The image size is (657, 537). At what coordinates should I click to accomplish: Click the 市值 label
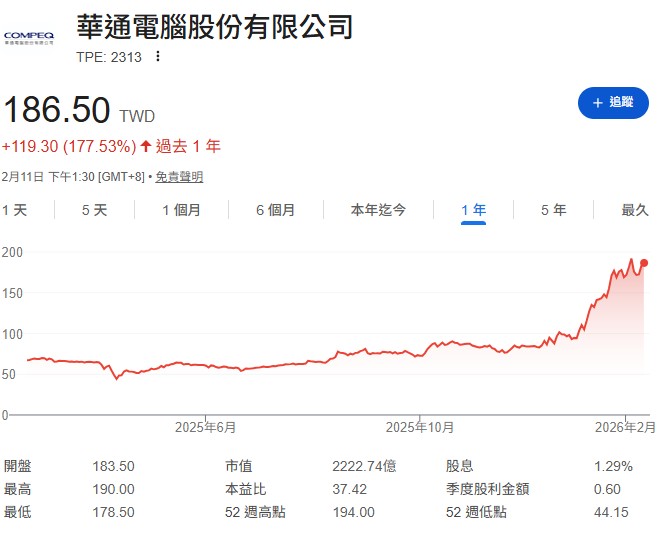239,466
